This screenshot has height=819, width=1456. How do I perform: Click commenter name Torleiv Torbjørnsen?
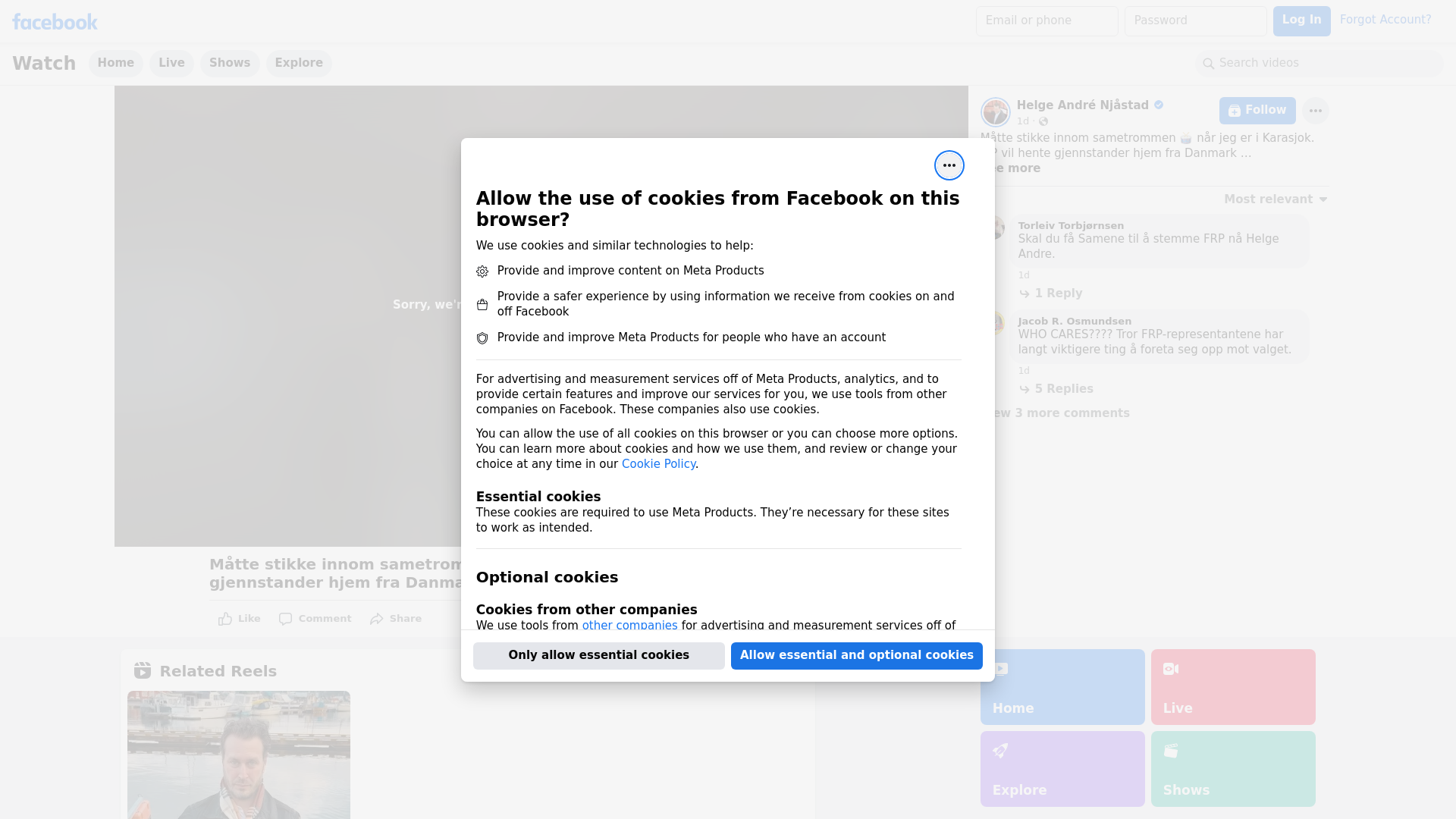(1071, 226)
